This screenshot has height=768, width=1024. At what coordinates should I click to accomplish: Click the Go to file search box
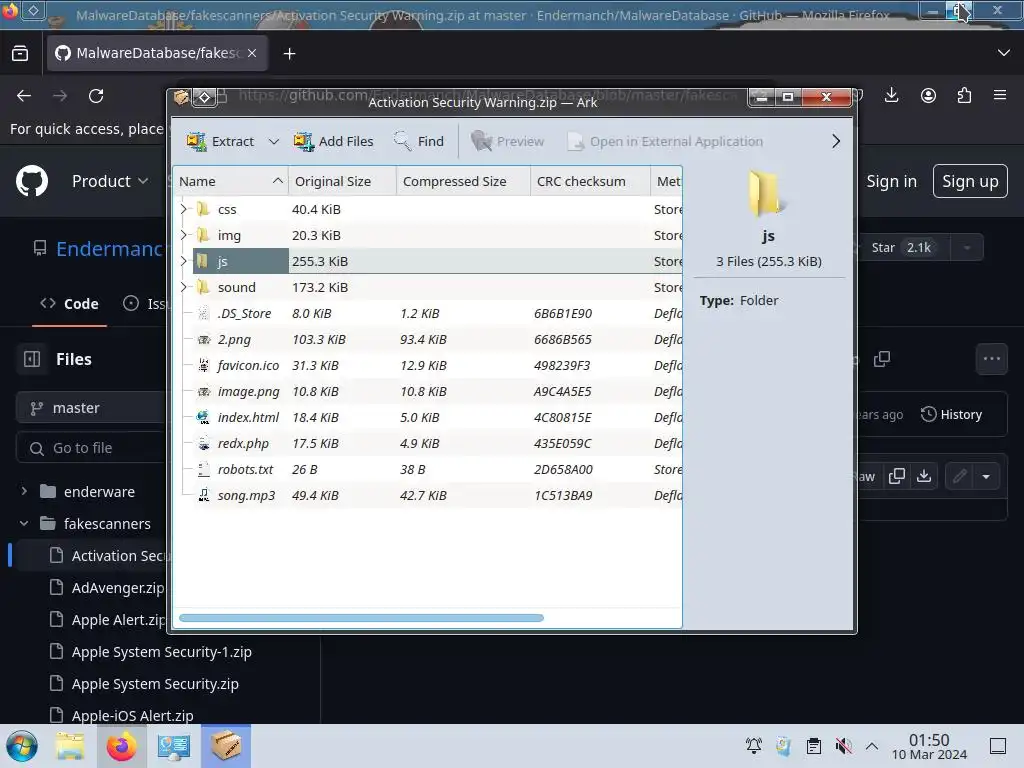click(91, 448)
